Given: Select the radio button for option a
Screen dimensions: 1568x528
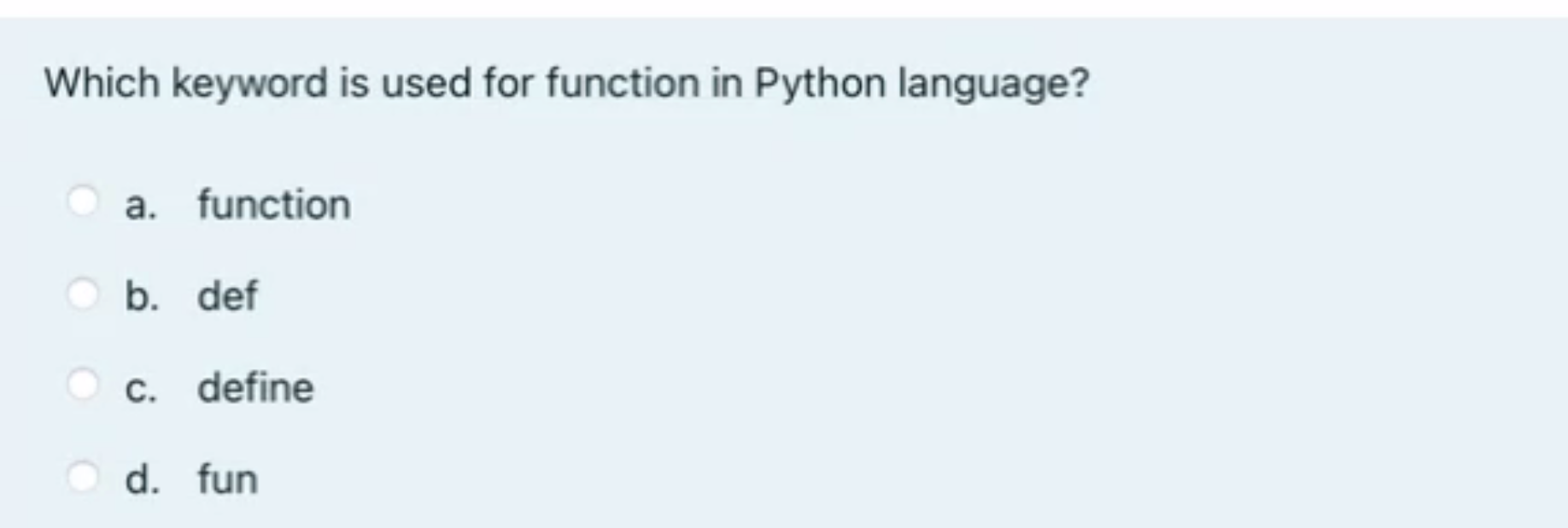Looking at the screenshot, I should 83,202.
